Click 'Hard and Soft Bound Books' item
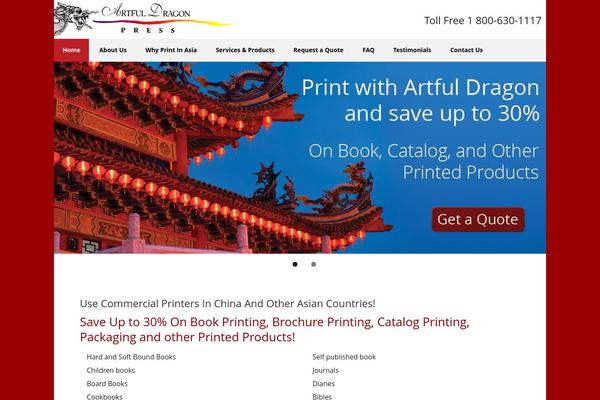600x400 pixels. 131,357
